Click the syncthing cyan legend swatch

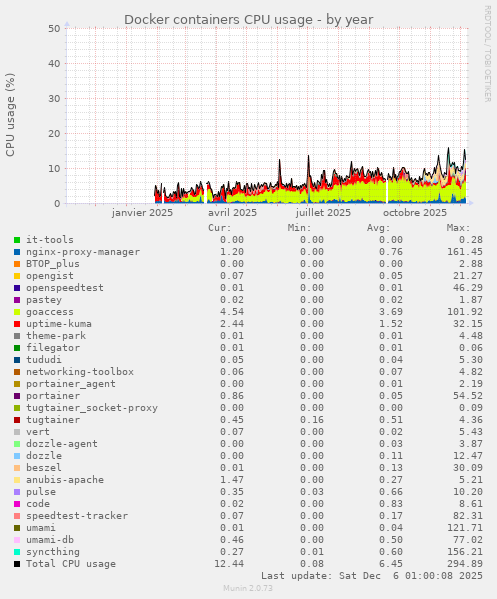click(17, 552)
